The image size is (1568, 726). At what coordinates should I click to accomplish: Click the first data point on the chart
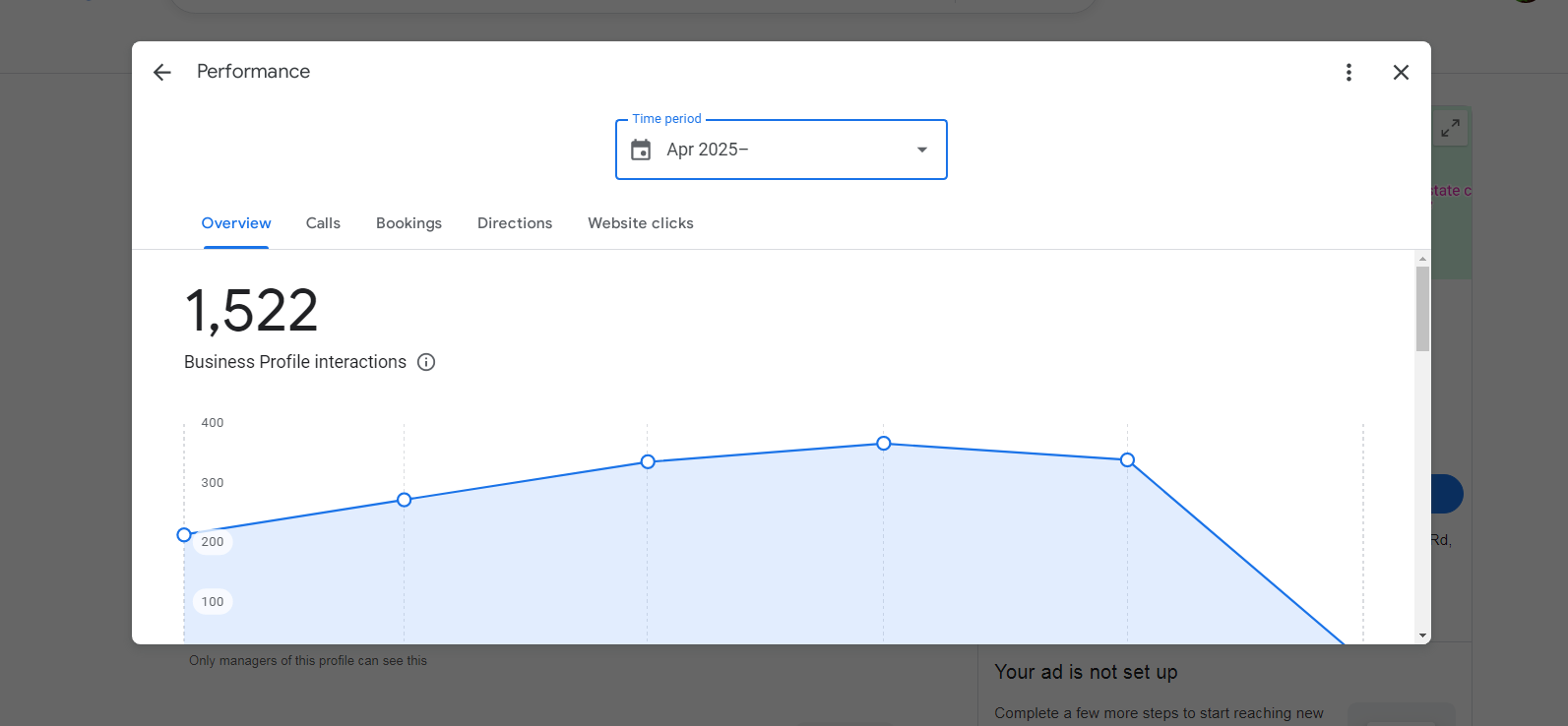click(x=184, y=535)
